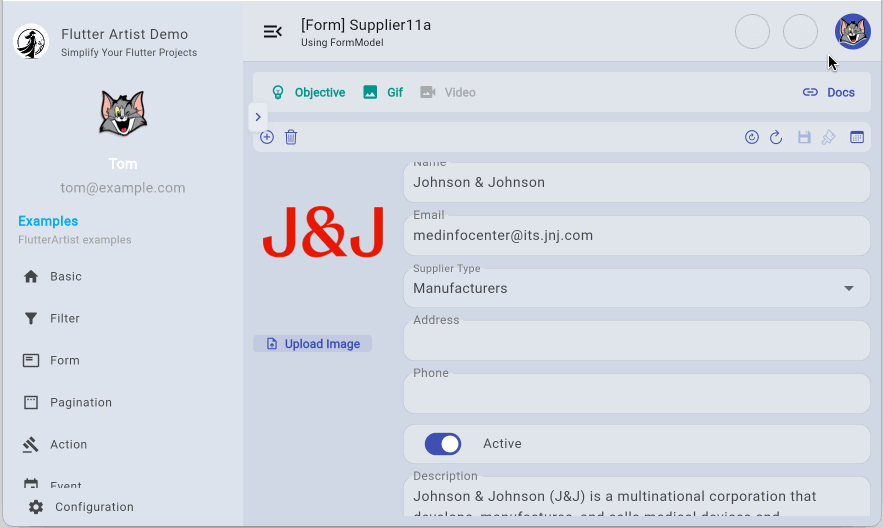Open the Docs link
The image size is (883, 528).
coord(829,92)
